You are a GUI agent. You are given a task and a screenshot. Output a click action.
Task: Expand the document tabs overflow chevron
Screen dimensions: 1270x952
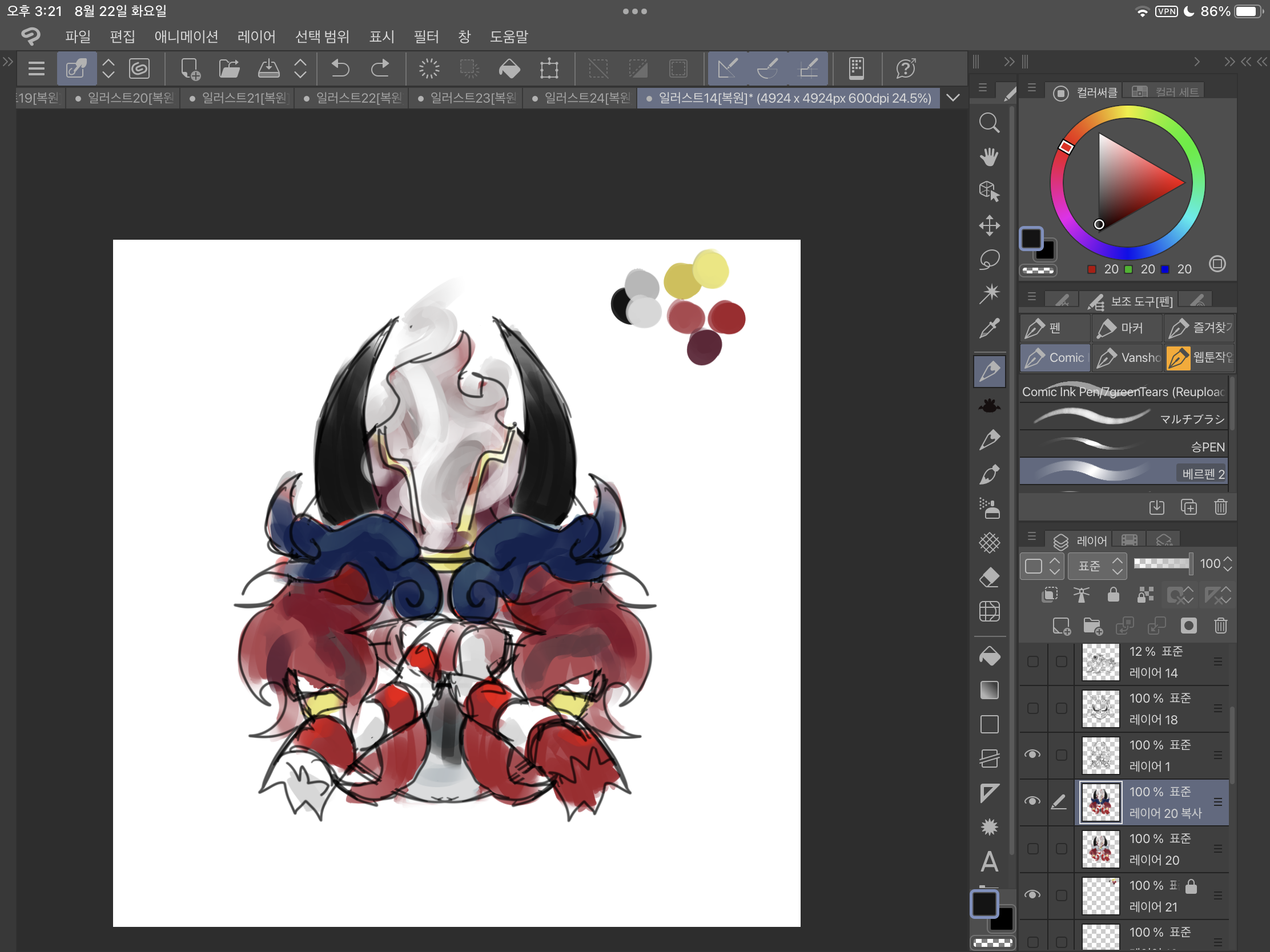(953, 98)
